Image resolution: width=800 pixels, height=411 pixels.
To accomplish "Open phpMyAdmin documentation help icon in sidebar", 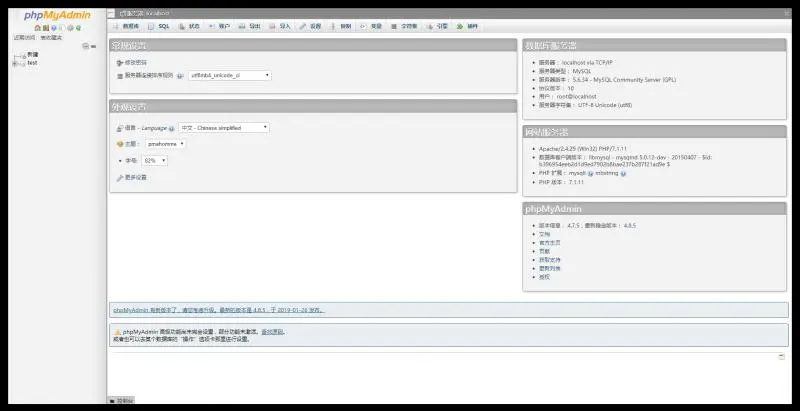I will click(x=54, y=28).
